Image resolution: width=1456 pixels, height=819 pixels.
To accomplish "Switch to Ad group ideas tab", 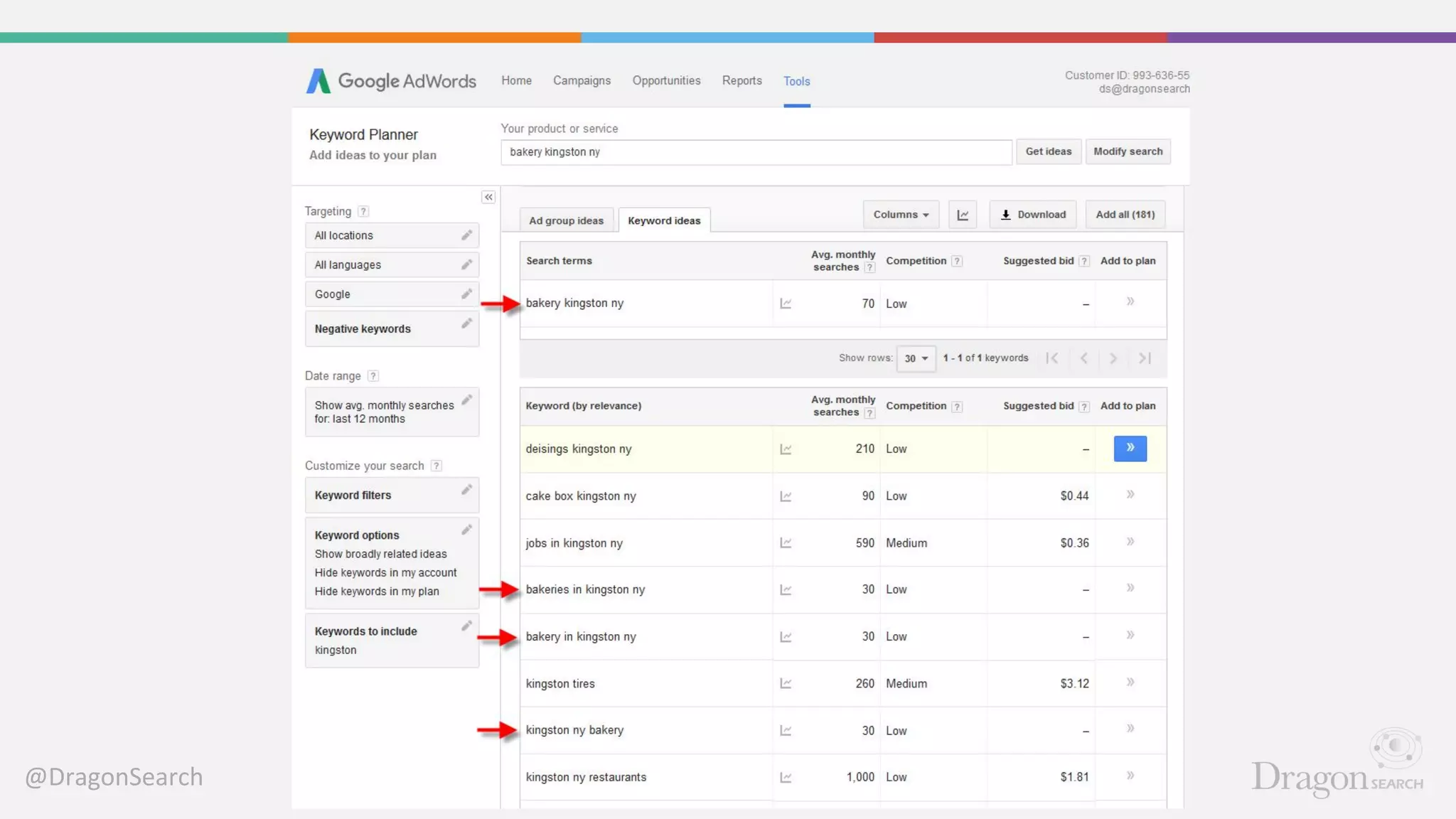I will coord(566,220).
